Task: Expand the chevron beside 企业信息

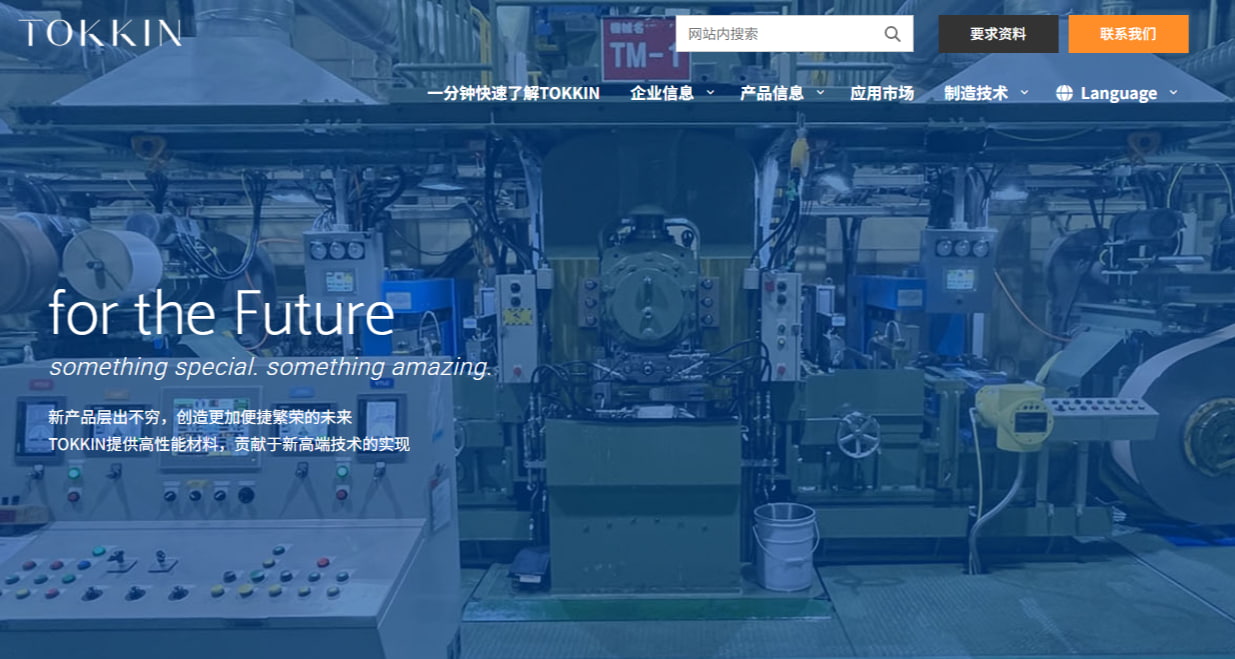Action: coord(710,92)
